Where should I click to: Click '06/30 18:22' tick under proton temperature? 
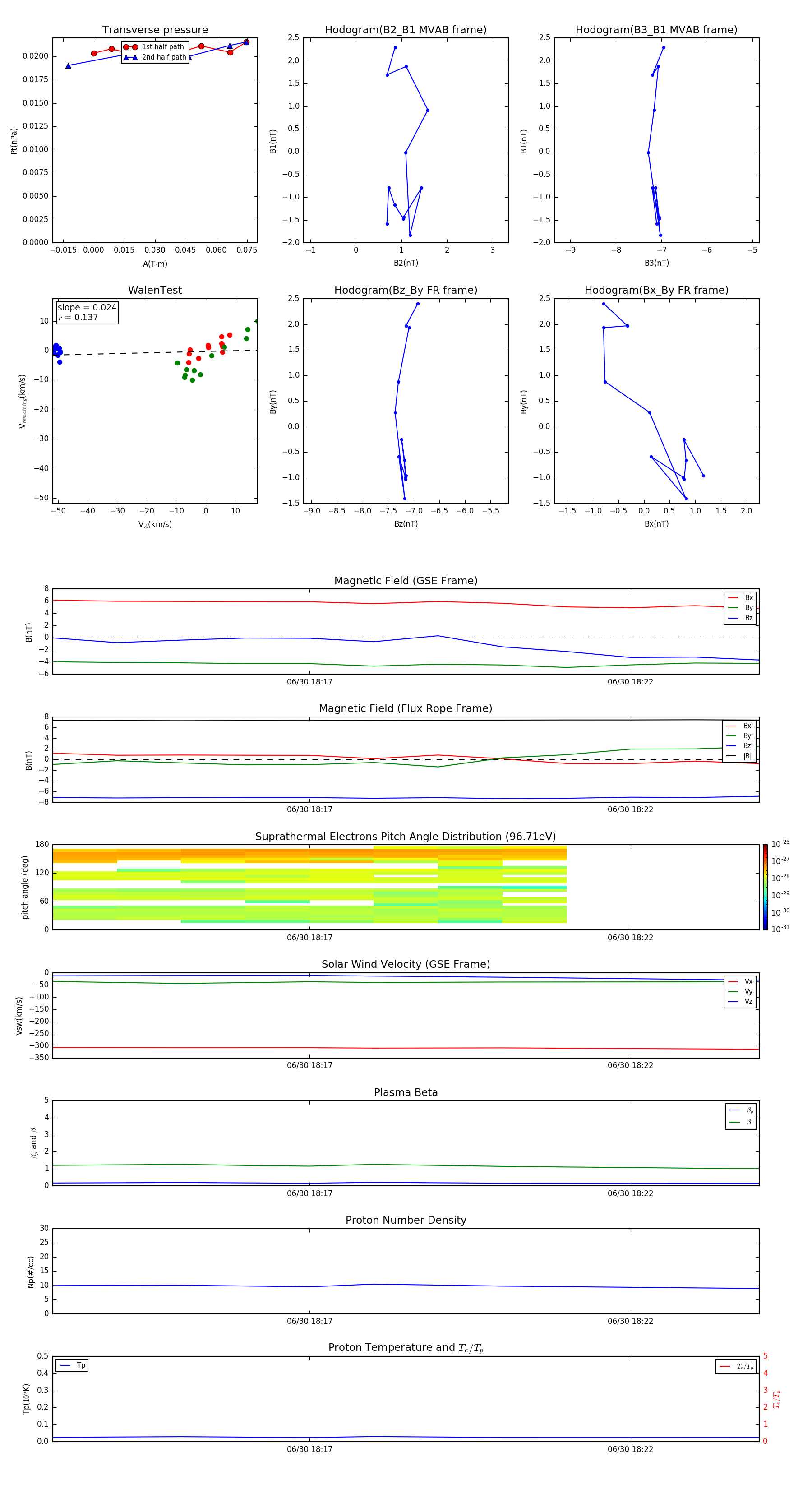[x=631, y=1450]
